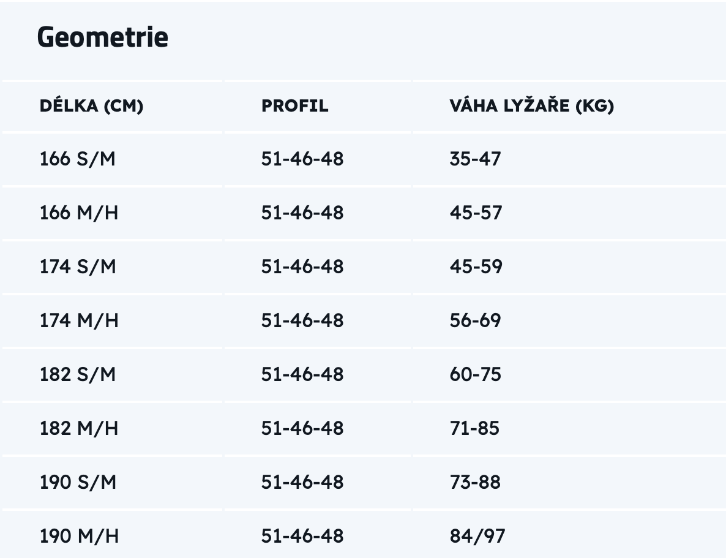This screenshot has width=726, height=559.
Task: Select the 71-85 skier weight value
Action: pos(474,429)
